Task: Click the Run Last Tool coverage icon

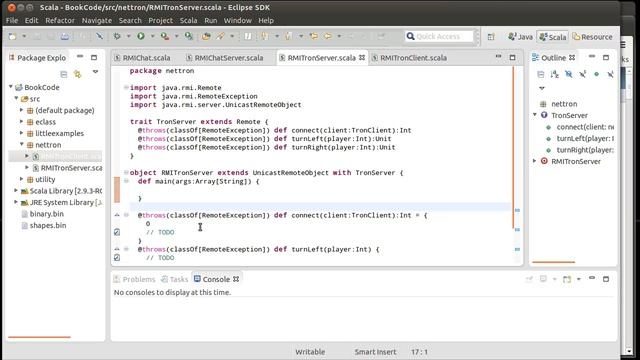Action: point(164,37)
